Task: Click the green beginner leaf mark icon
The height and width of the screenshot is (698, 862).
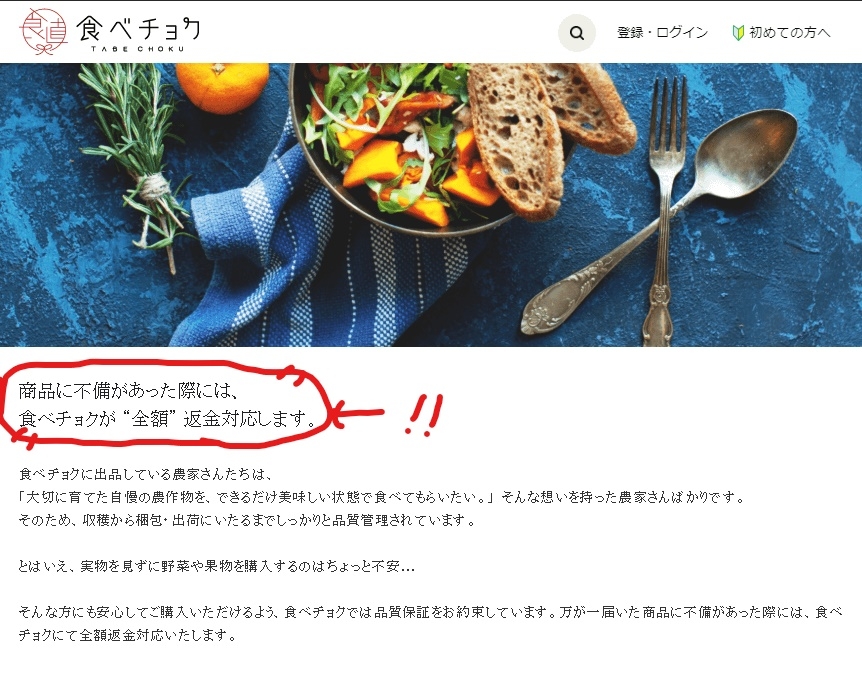Action: [738, 32]
